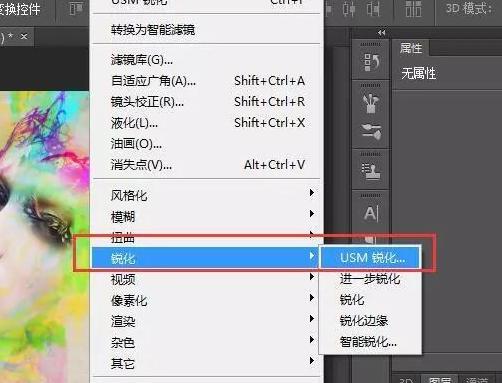Image resolution: width=502 pixels, height=383 pixels.
Task: Close the open document tab
Action: pyautogui.click(x=24, y=36)
